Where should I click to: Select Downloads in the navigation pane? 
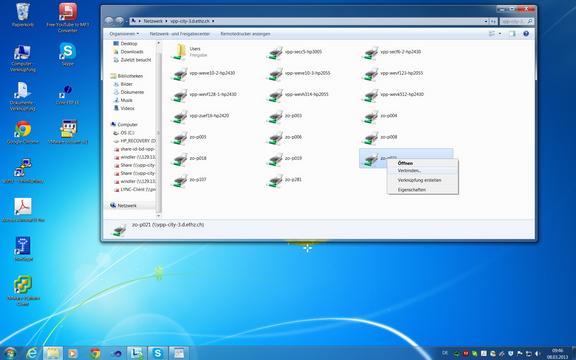point(129,51)
